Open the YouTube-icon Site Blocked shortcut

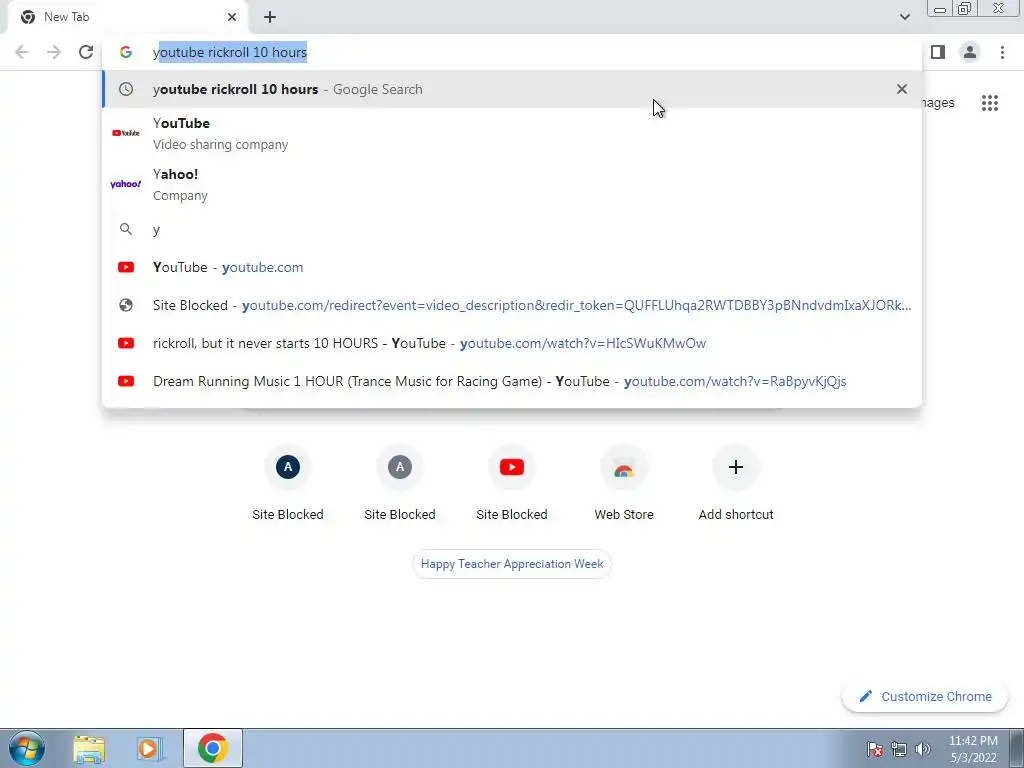[x=512, y=483]
